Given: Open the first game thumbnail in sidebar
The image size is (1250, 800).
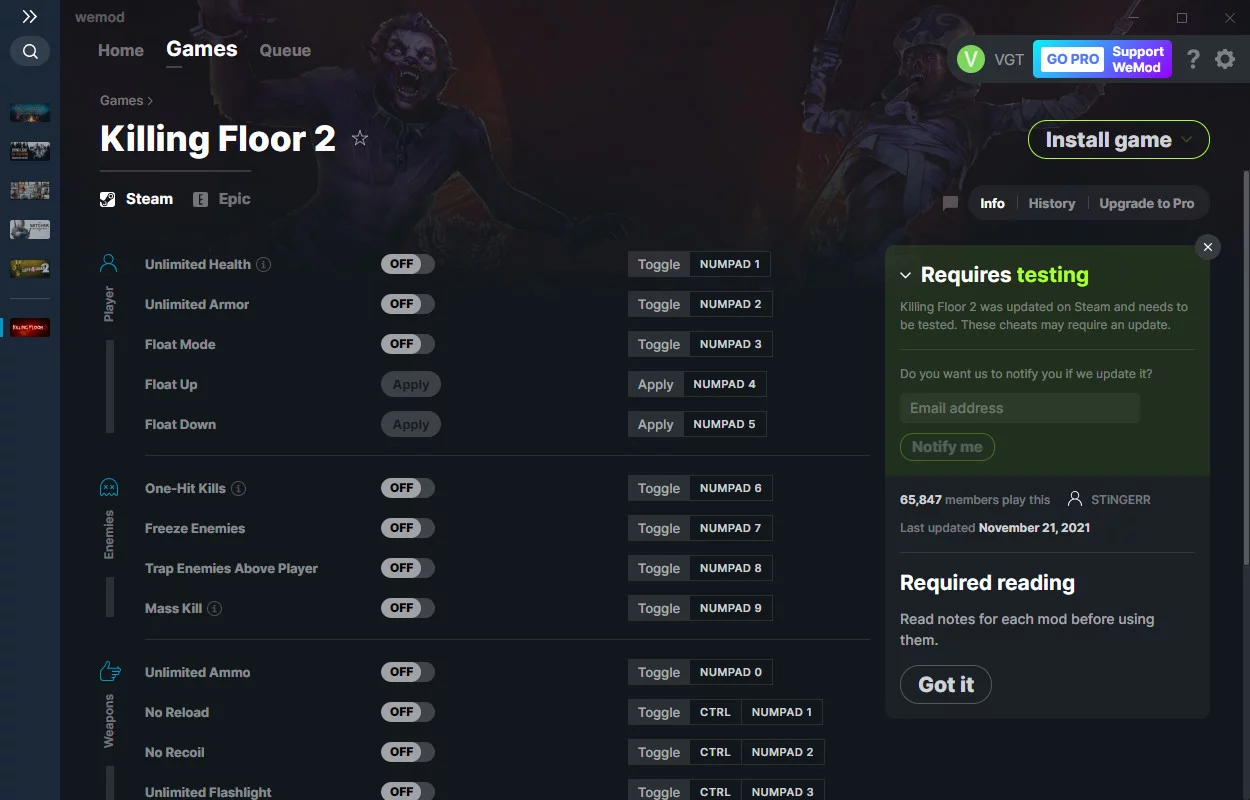Looking at the screenshot, I should [30, 112].
